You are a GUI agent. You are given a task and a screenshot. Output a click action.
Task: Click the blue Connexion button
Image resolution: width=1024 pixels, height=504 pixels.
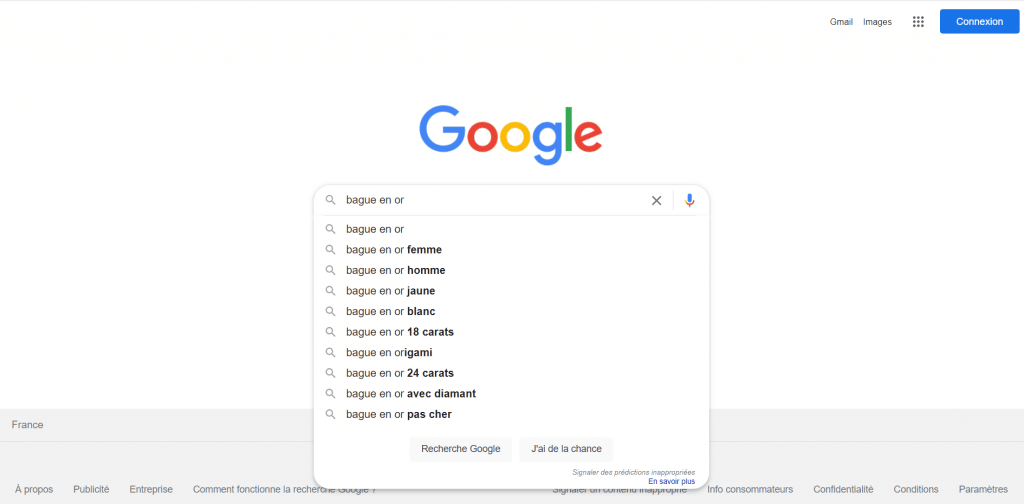[x=979, y=22]
